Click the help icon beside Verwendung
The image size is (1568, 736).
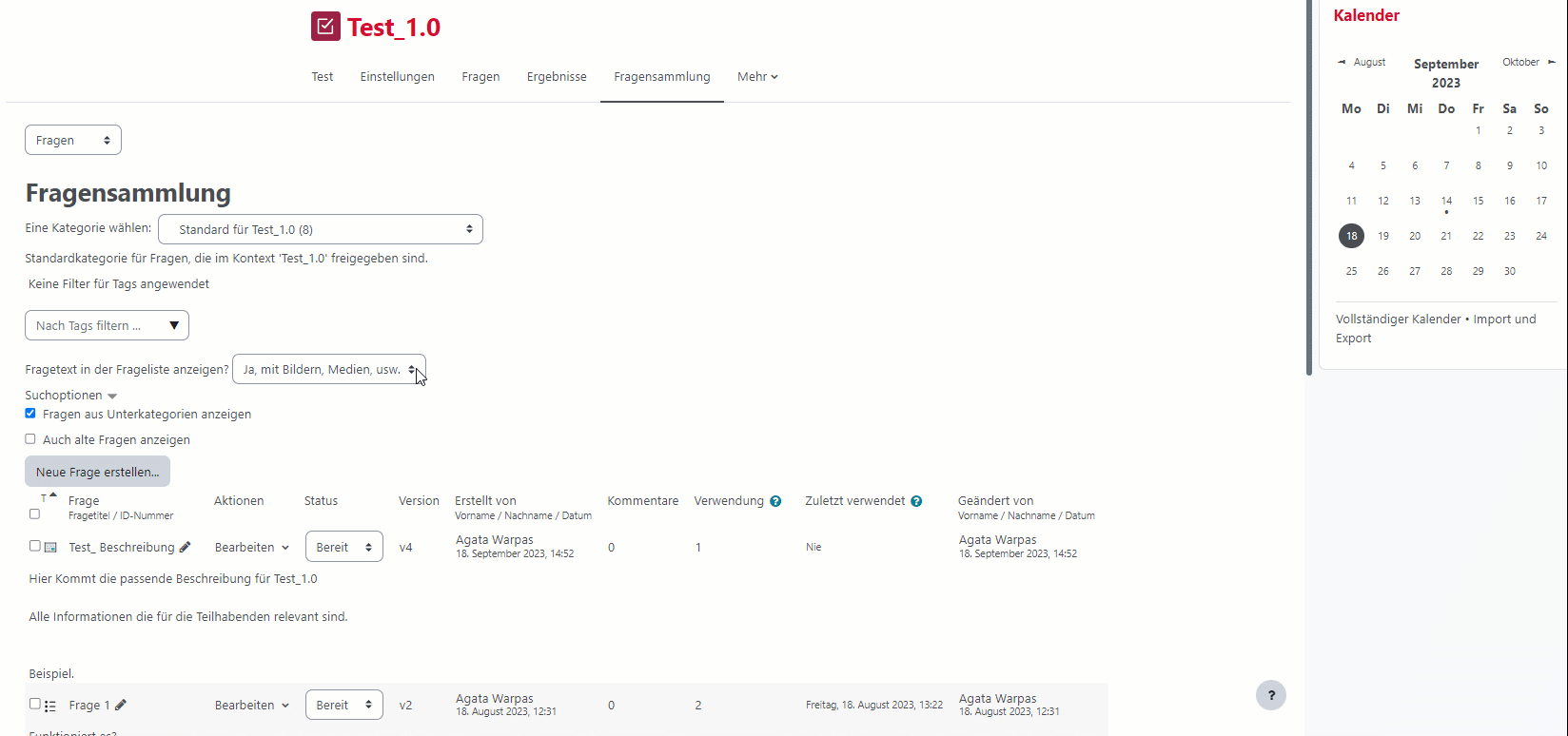point(775,501)
